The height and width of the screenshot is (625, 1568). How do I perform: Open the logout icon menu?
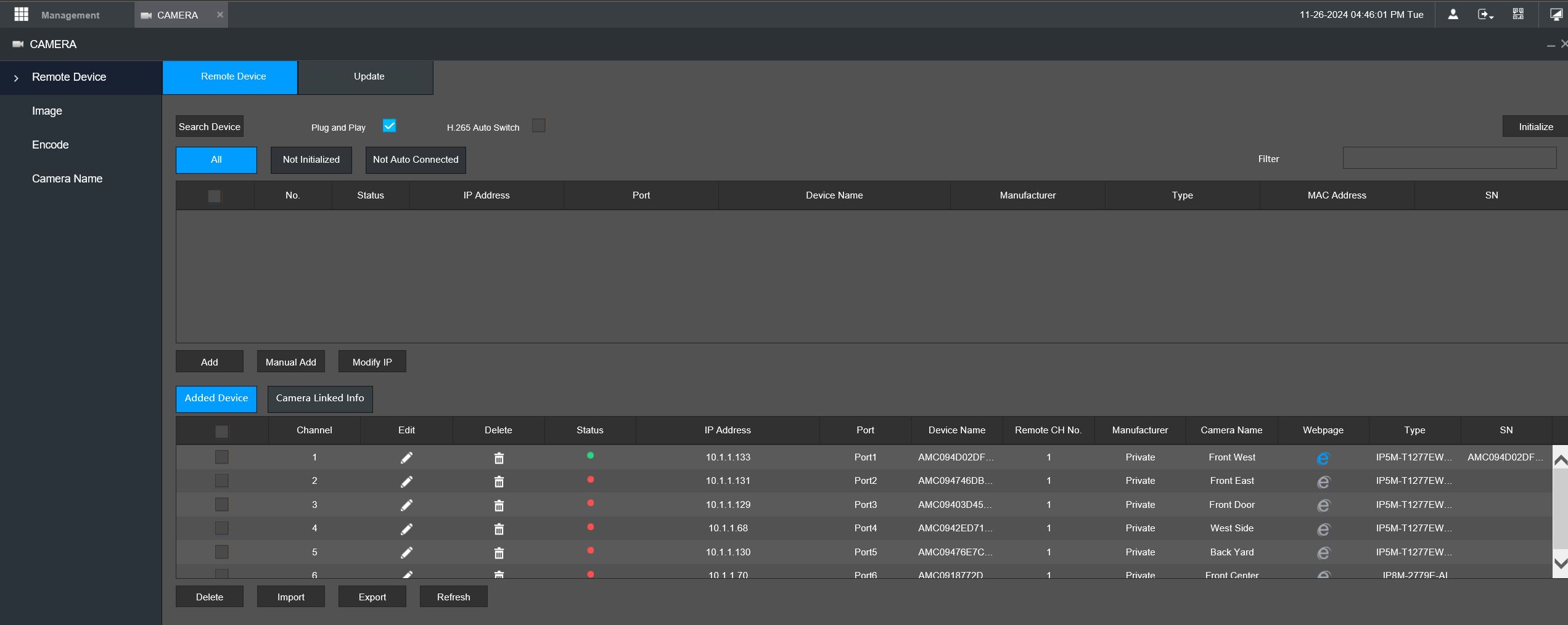(x=1485, y=14)
